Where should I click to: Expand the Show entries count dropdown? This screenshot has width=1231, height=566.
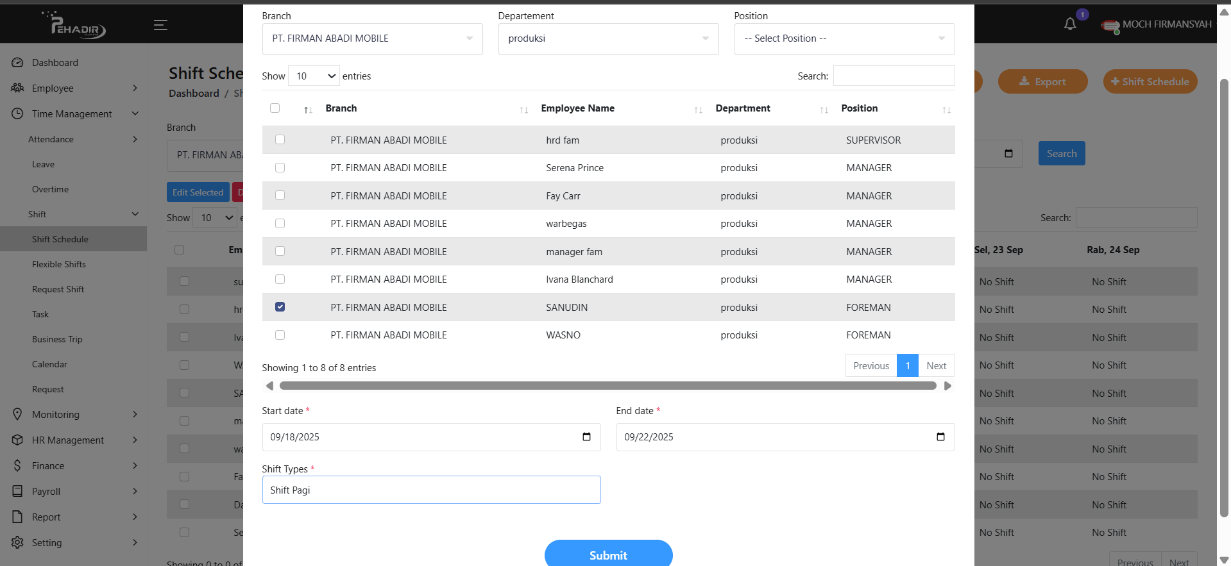[x=313, y=76]
